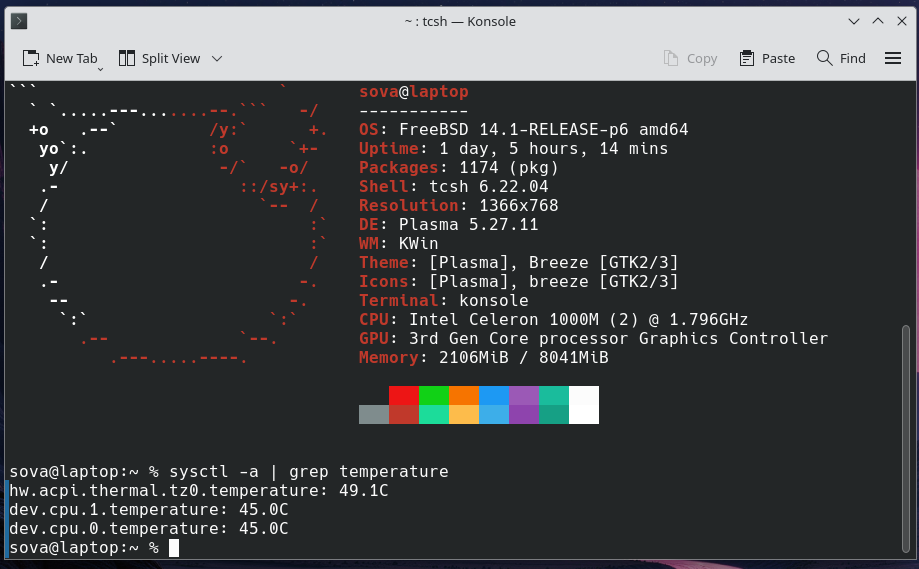Click the Terminal konsole line

pyautogui.click(x=444, y=301)
